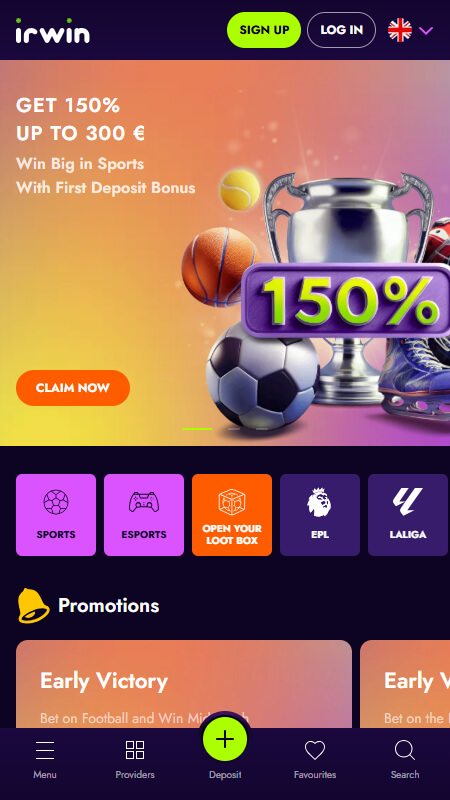
Task: Select the LaLiga tile
Action: [408, 515]
